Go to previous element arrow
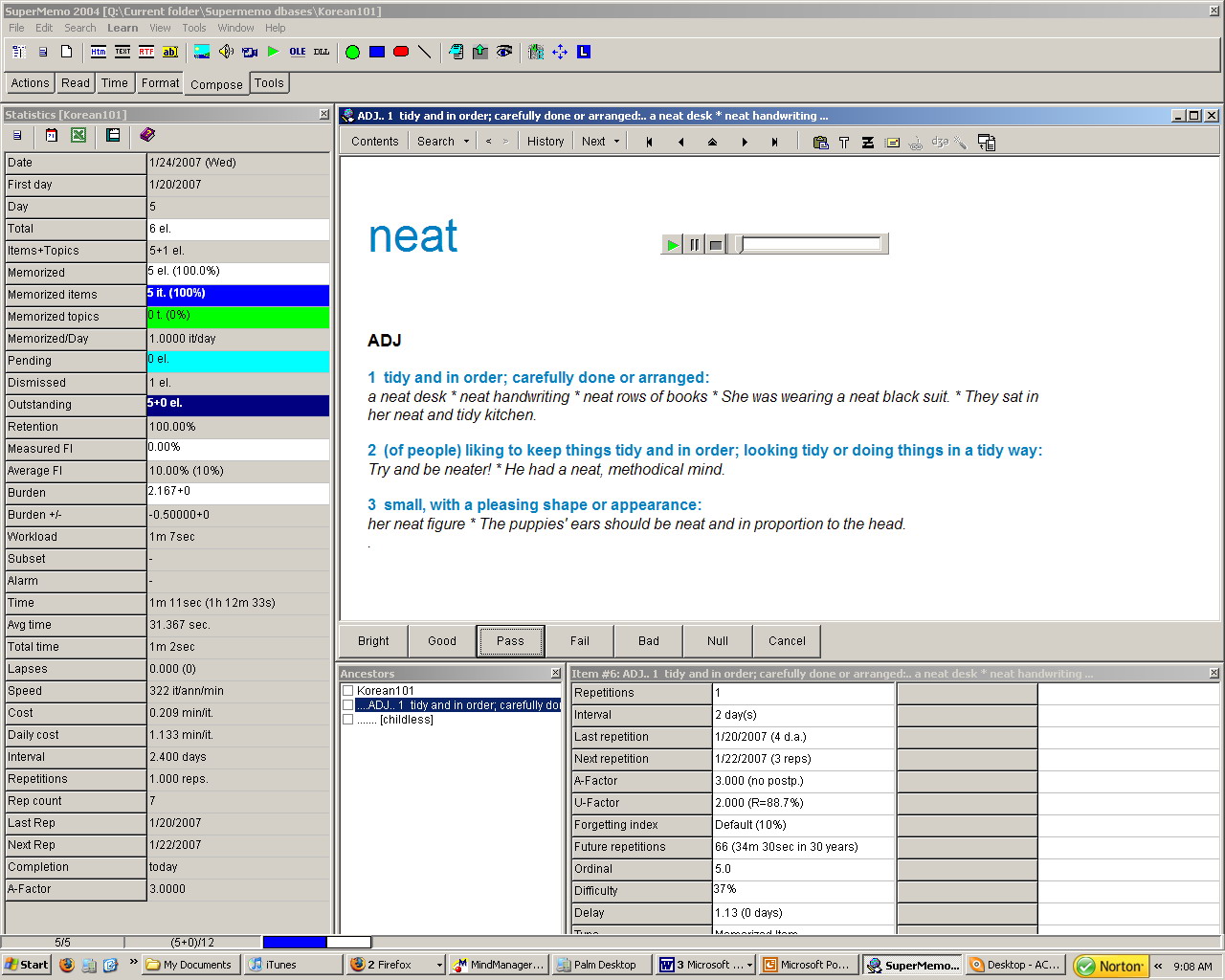 click(x=680, y=142)
